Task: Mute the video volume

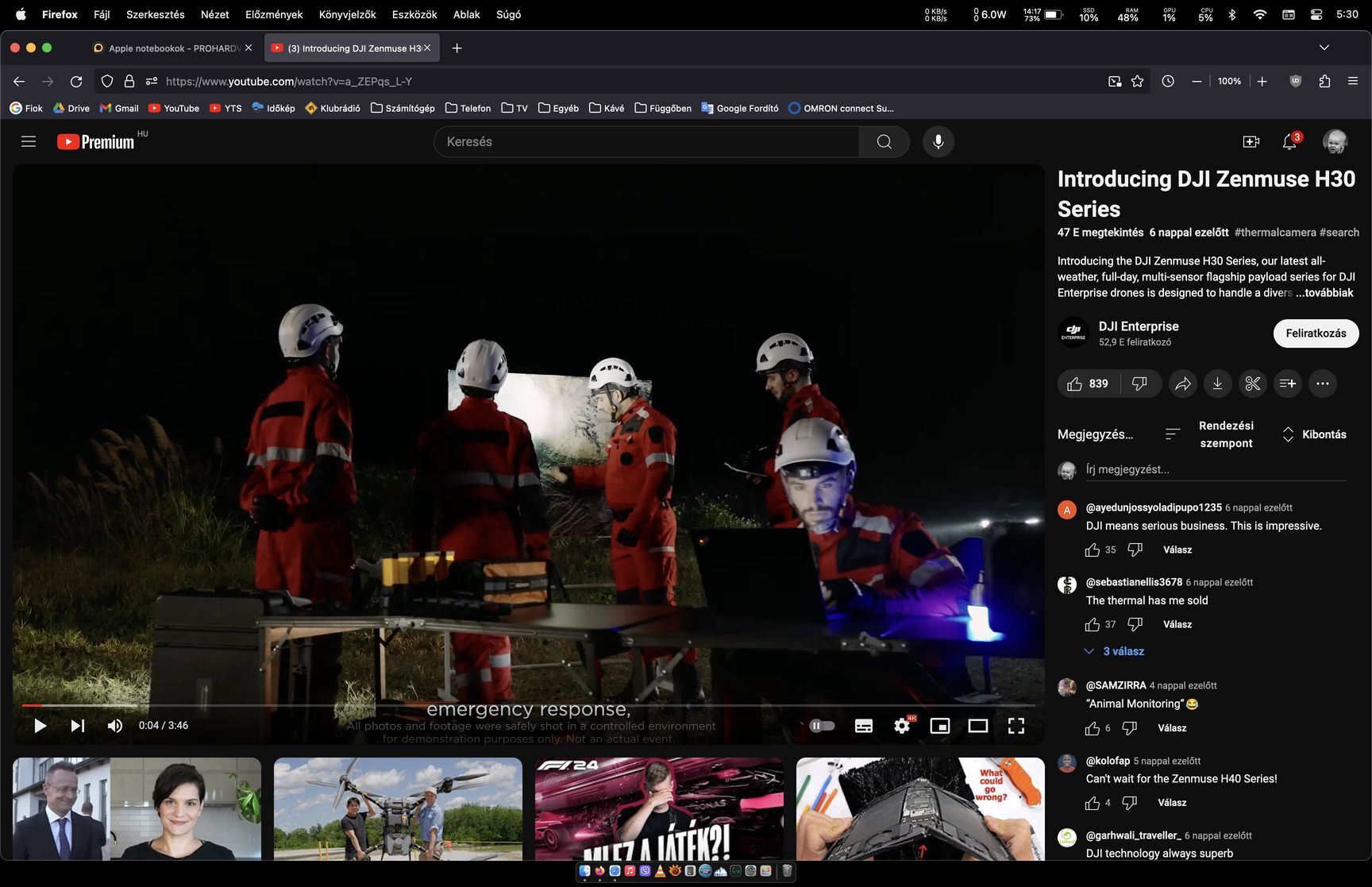Action: pyautogui.click(x=115, y=725)
